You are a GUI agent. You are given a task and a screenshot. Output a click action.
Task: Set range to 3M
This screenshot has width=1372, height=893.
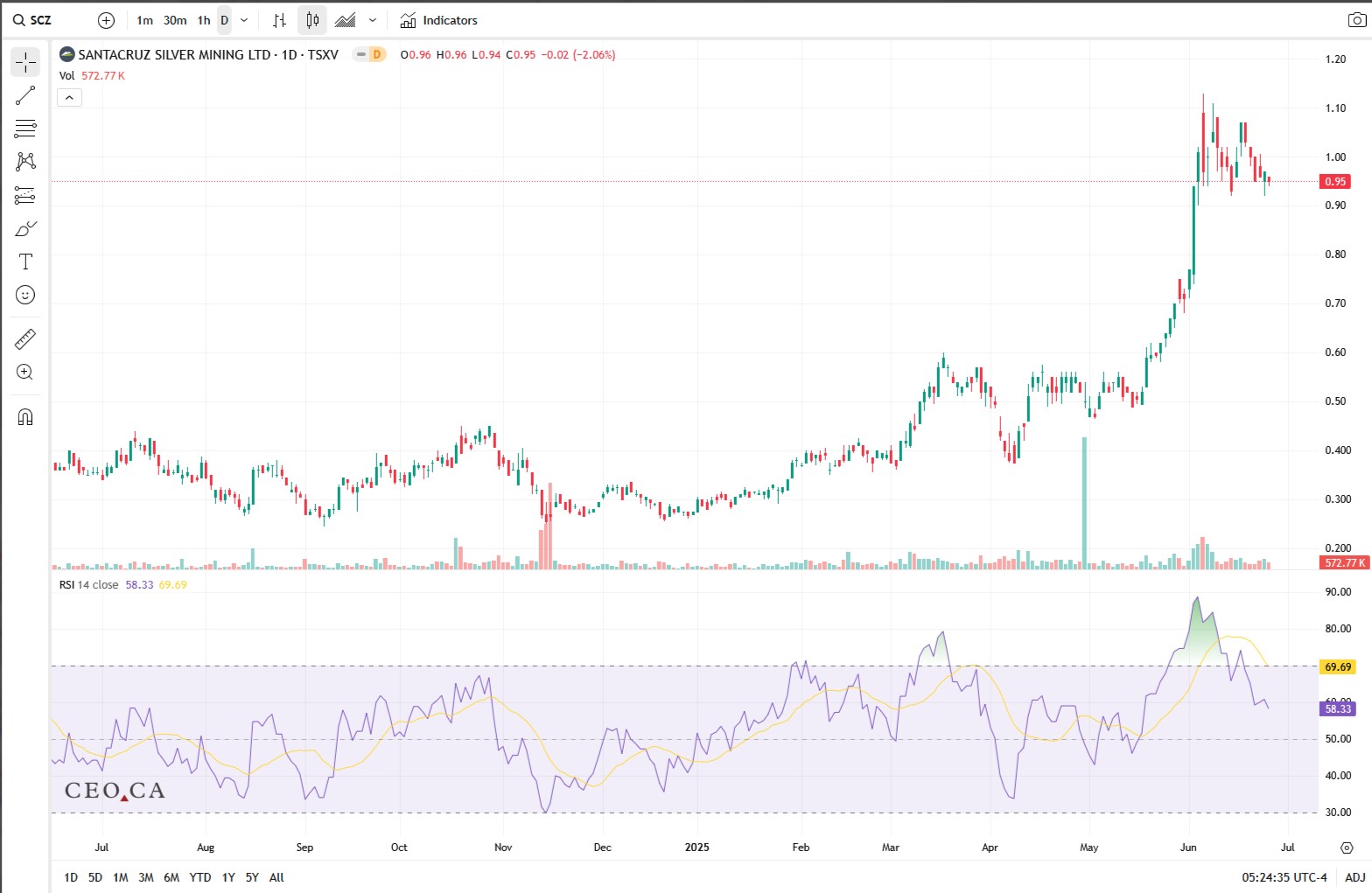(x=146, y=877)
